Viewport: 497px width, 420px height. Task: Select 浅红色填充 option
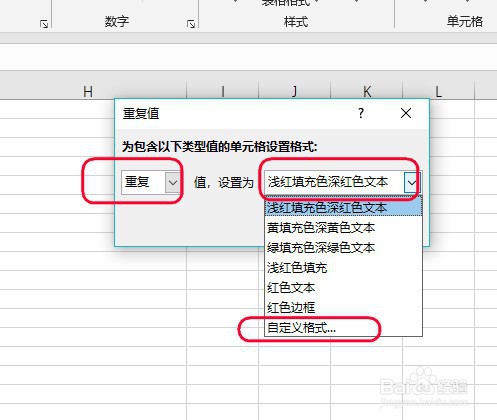pos(343,268)
